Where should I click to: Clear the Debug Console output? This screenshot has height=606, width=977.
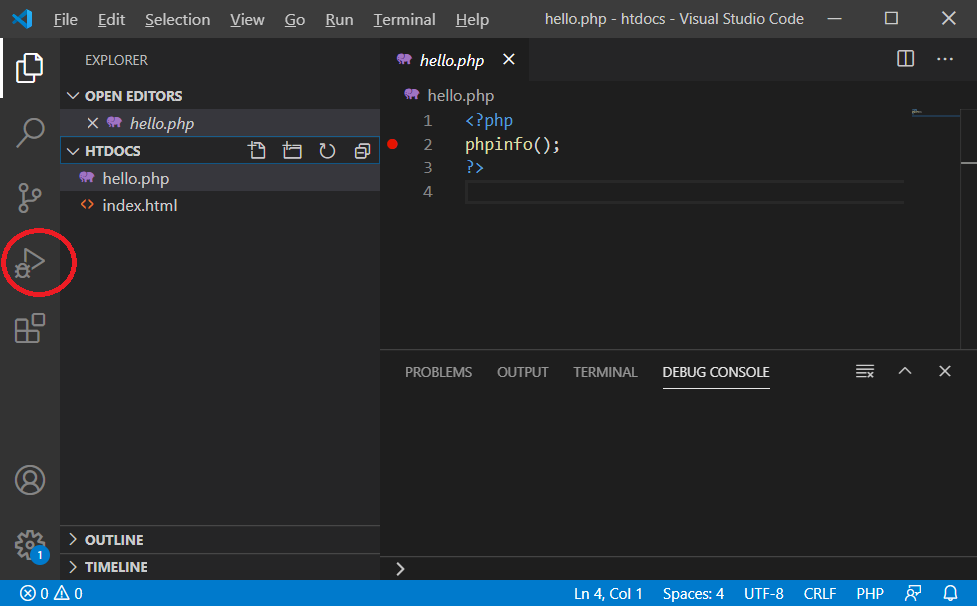(865, 372)
